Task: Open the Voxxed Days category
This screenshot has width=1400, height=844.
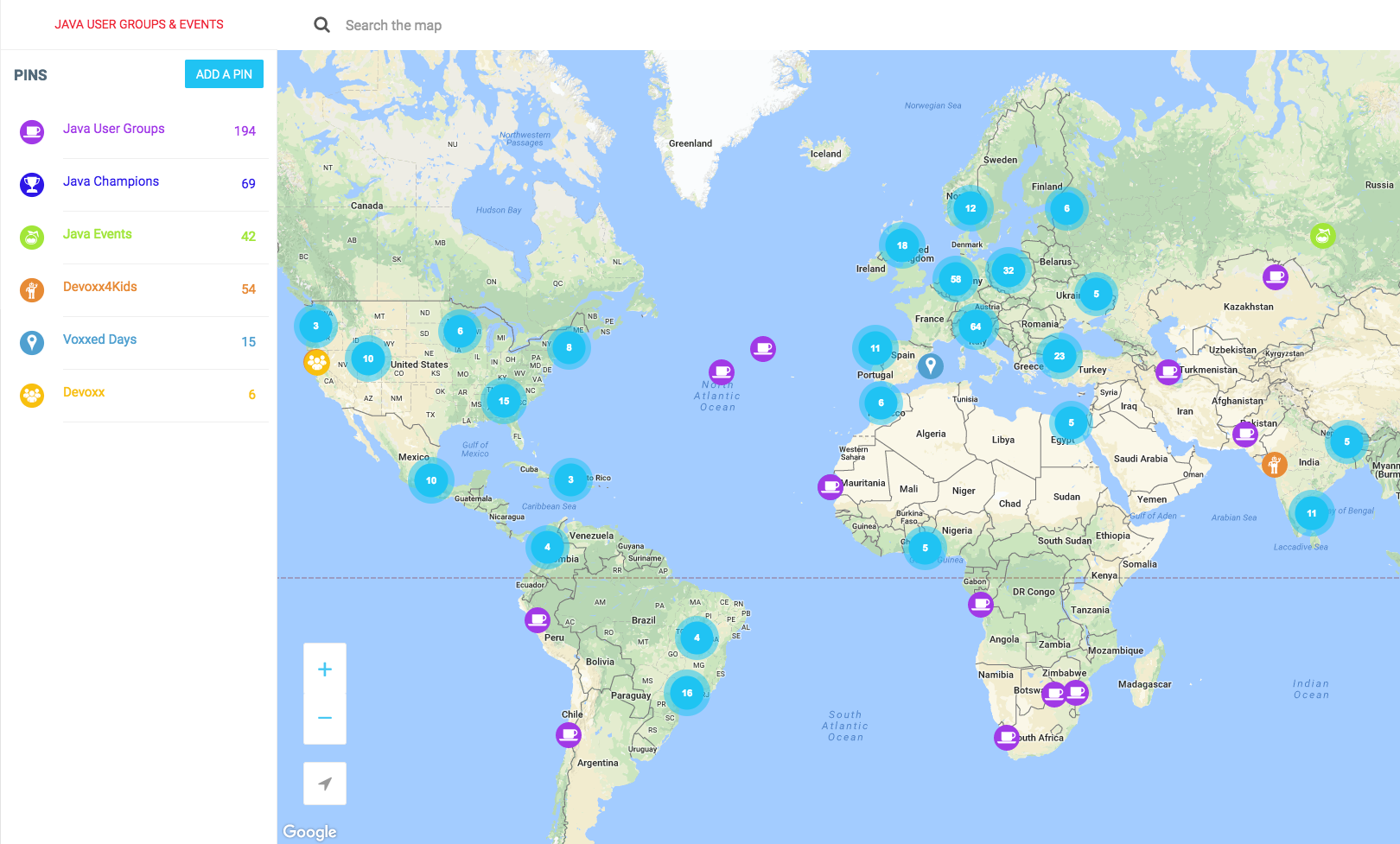Action: click(99, 340)
